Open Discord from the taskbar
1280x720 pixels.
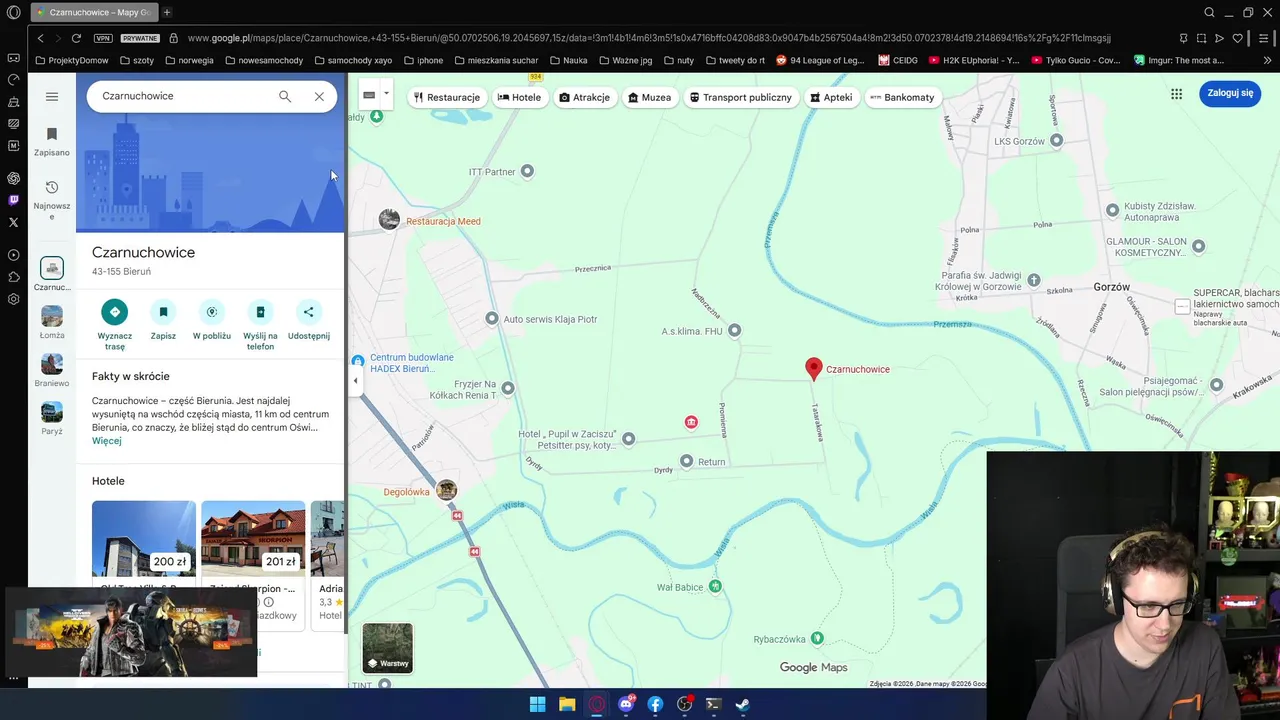click(626, 704)
